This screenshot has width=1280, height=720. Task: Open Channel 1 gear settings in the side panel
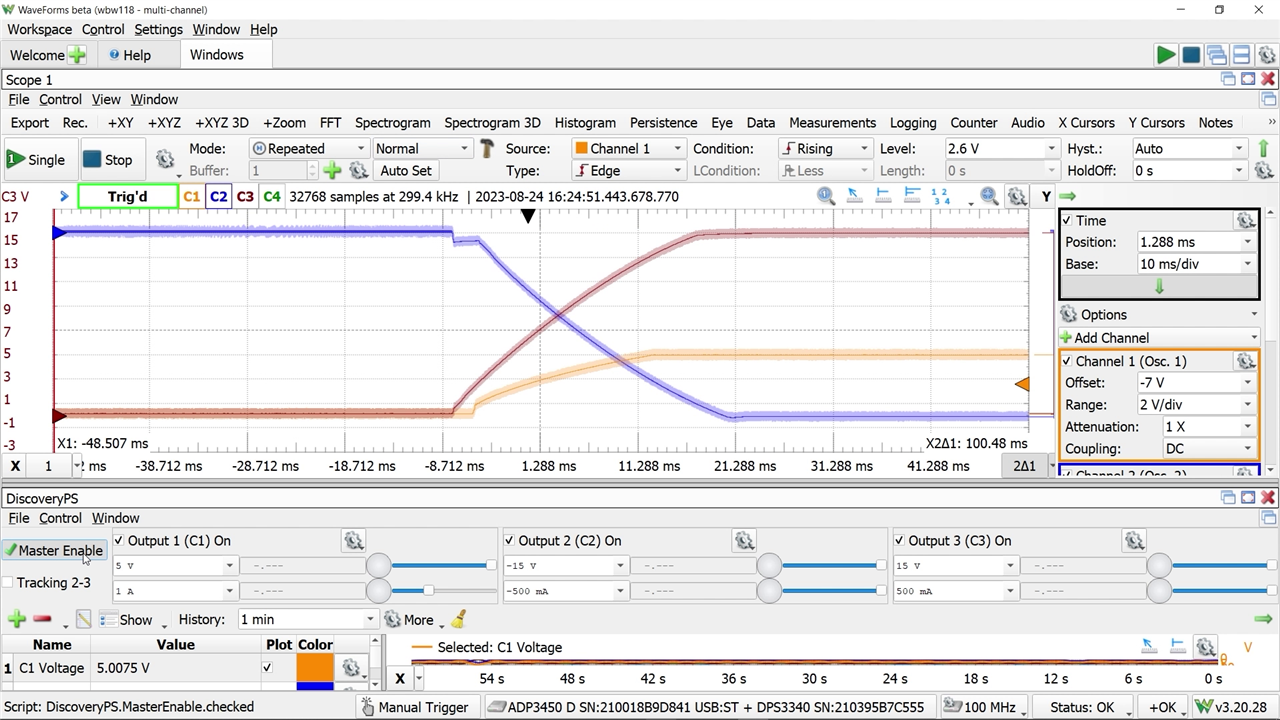pos(1245,361)
